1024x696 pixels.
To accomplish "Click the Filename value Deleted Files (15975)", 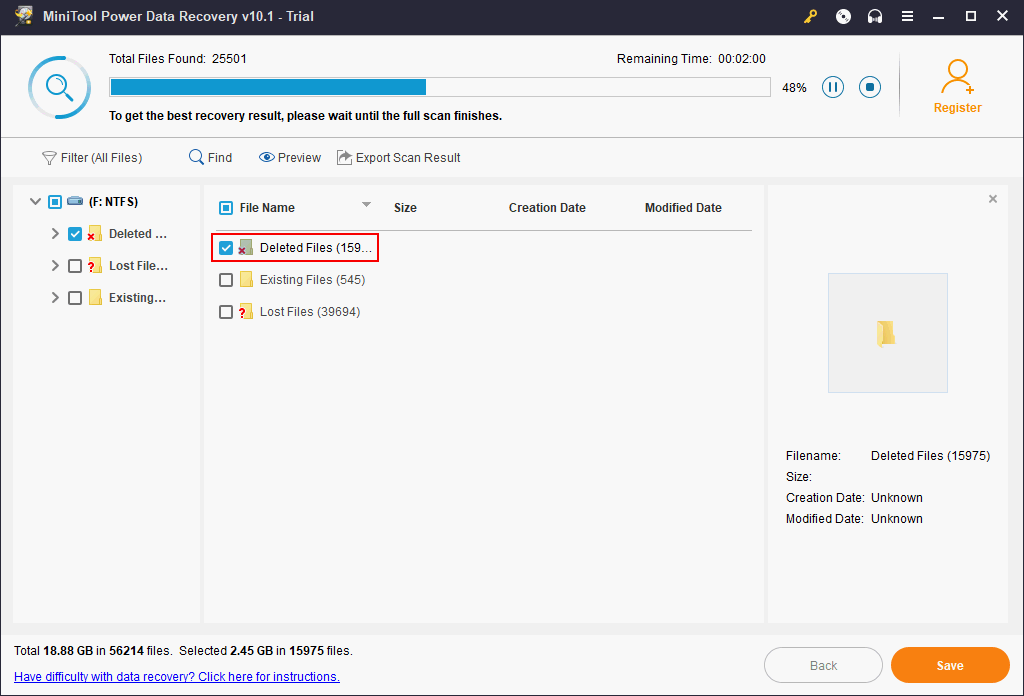I will coord(931,456).
